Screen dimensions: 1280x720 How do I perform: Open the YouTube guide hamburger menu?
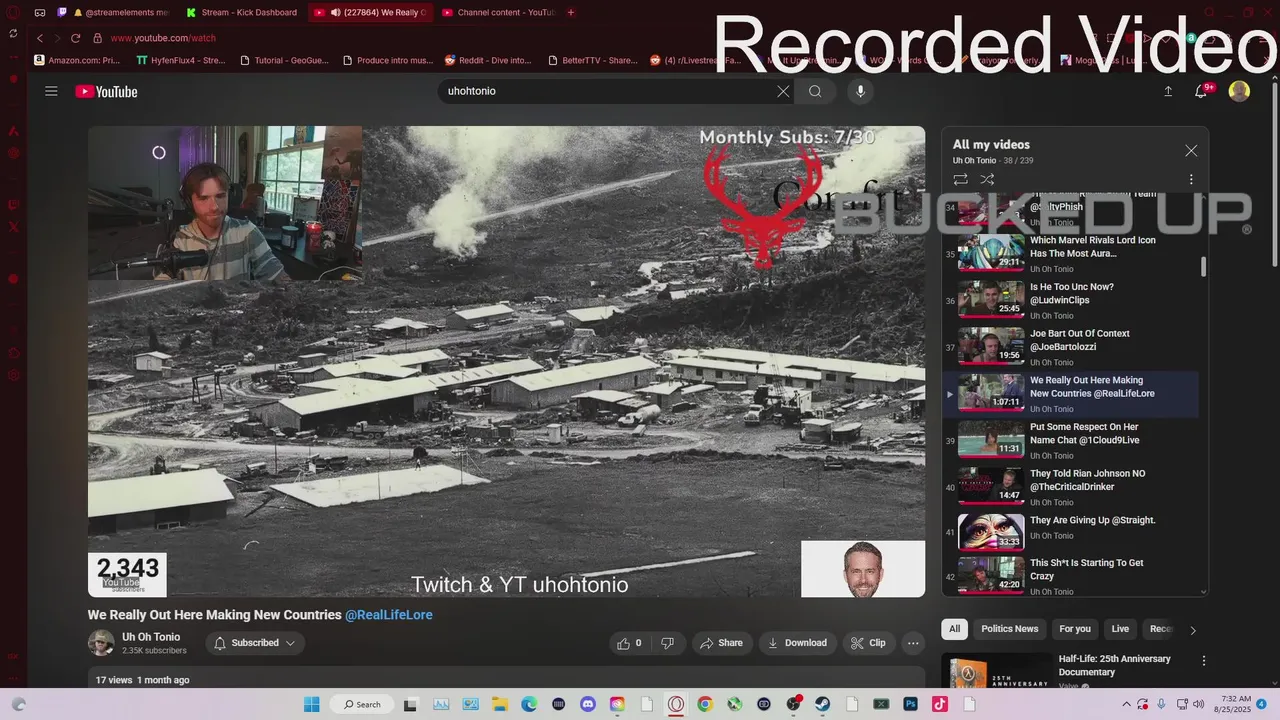click(51, 91)
